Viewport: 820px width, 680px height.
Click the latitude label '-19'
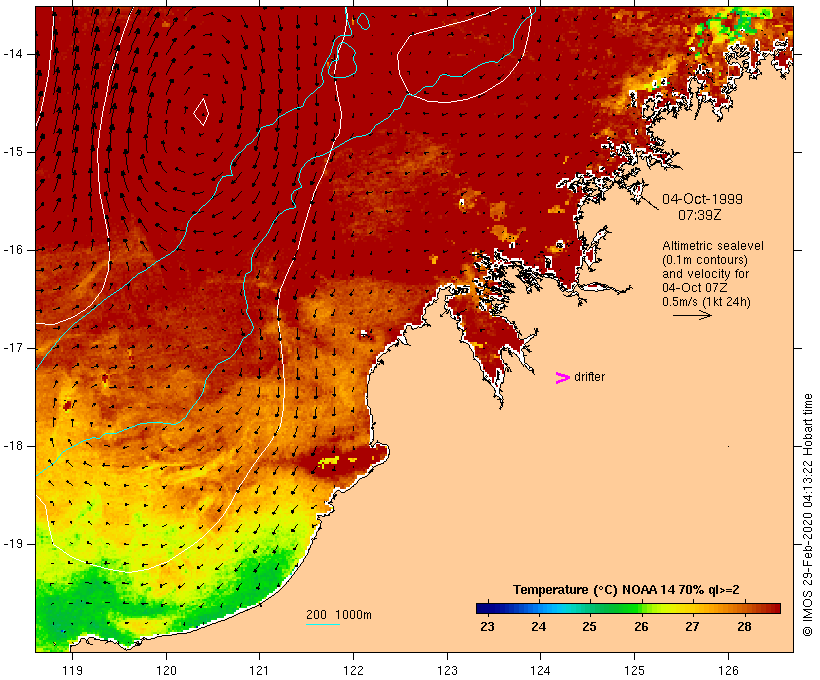13,544
